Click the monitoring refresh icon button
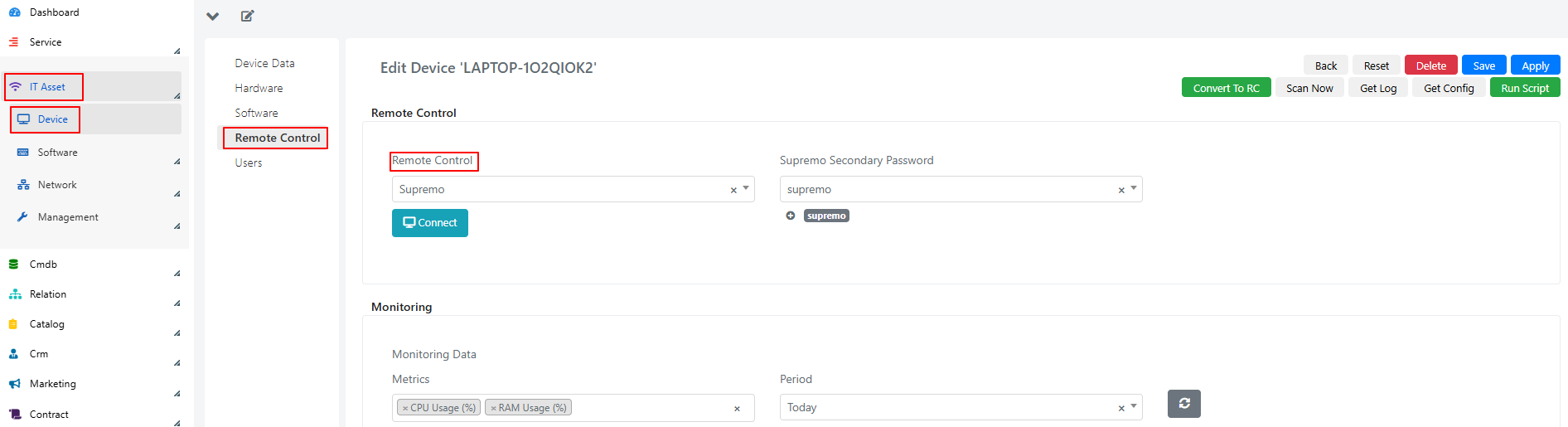The width and height of the screenshot is (1568, 427). coord(1184,404)
